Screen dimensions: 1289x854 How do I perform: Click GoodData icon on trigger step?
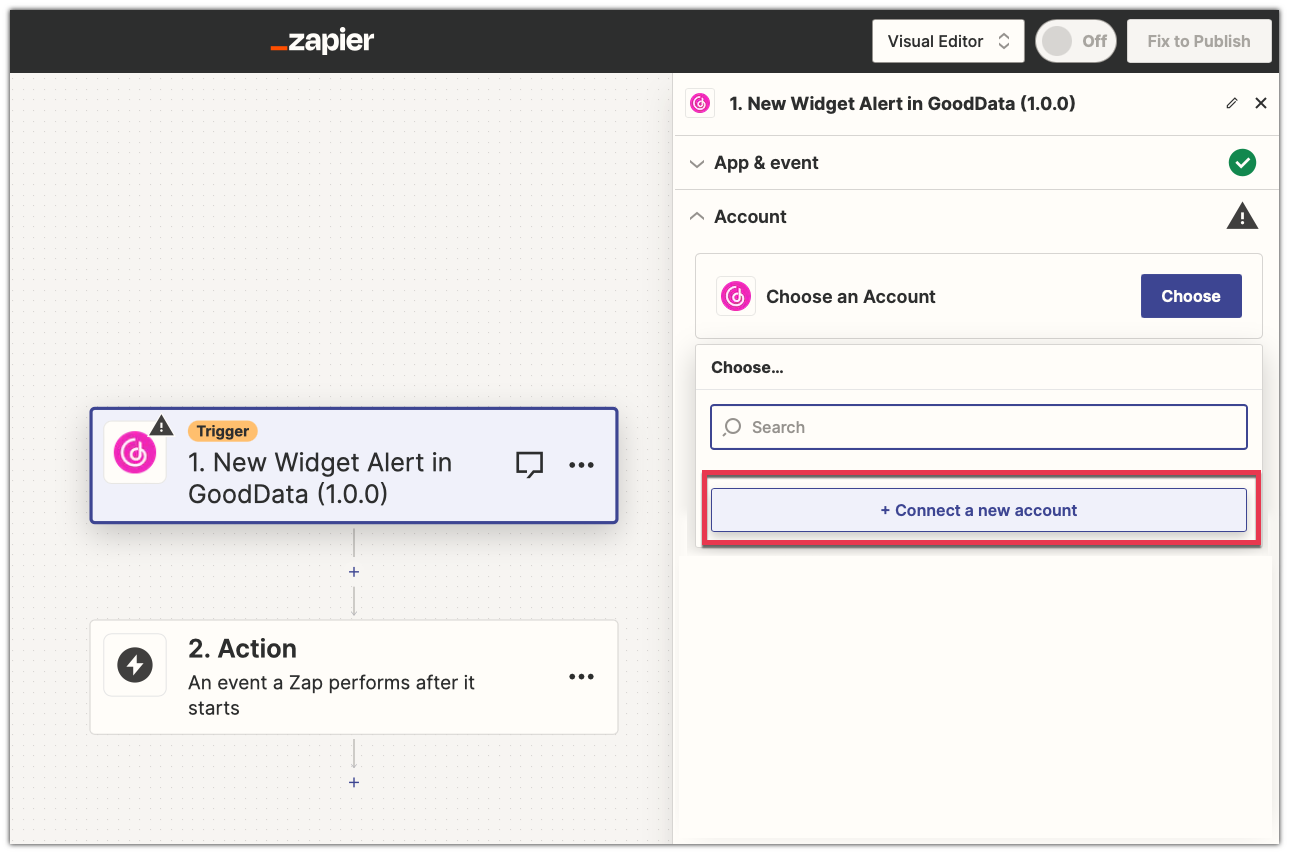click(135, 453)
